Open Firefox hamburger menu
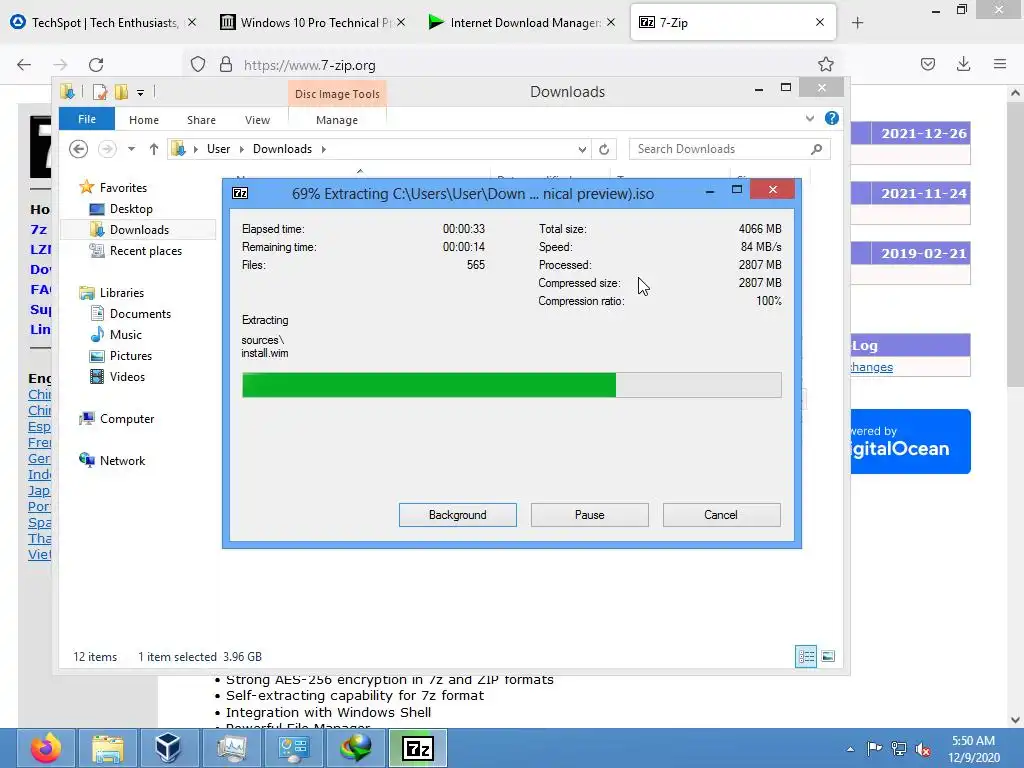 pos(1000,64)
